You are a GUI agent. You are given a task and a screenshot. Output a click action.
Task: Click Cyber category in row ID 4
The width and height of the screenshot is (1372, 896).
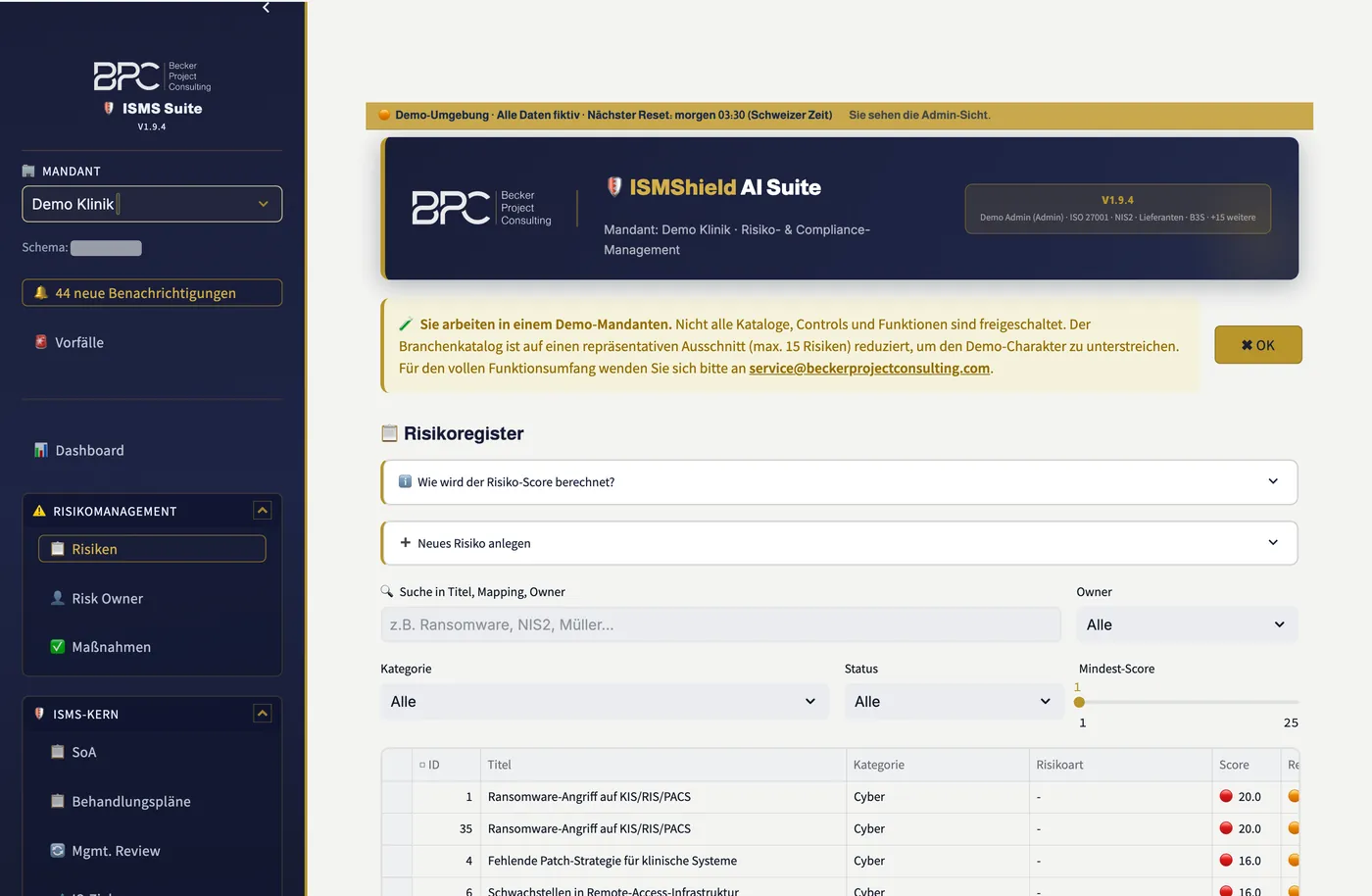869,861
